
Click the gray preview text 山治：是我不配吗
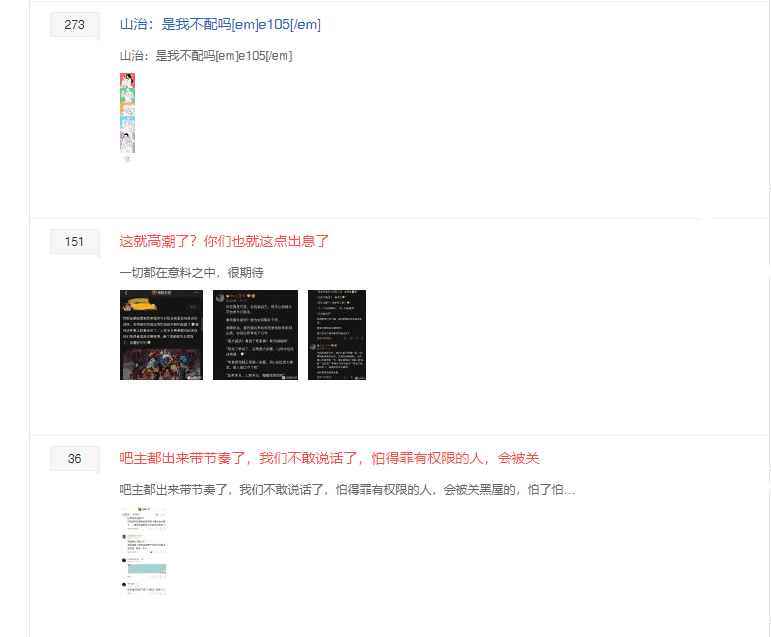pos(205,56)
